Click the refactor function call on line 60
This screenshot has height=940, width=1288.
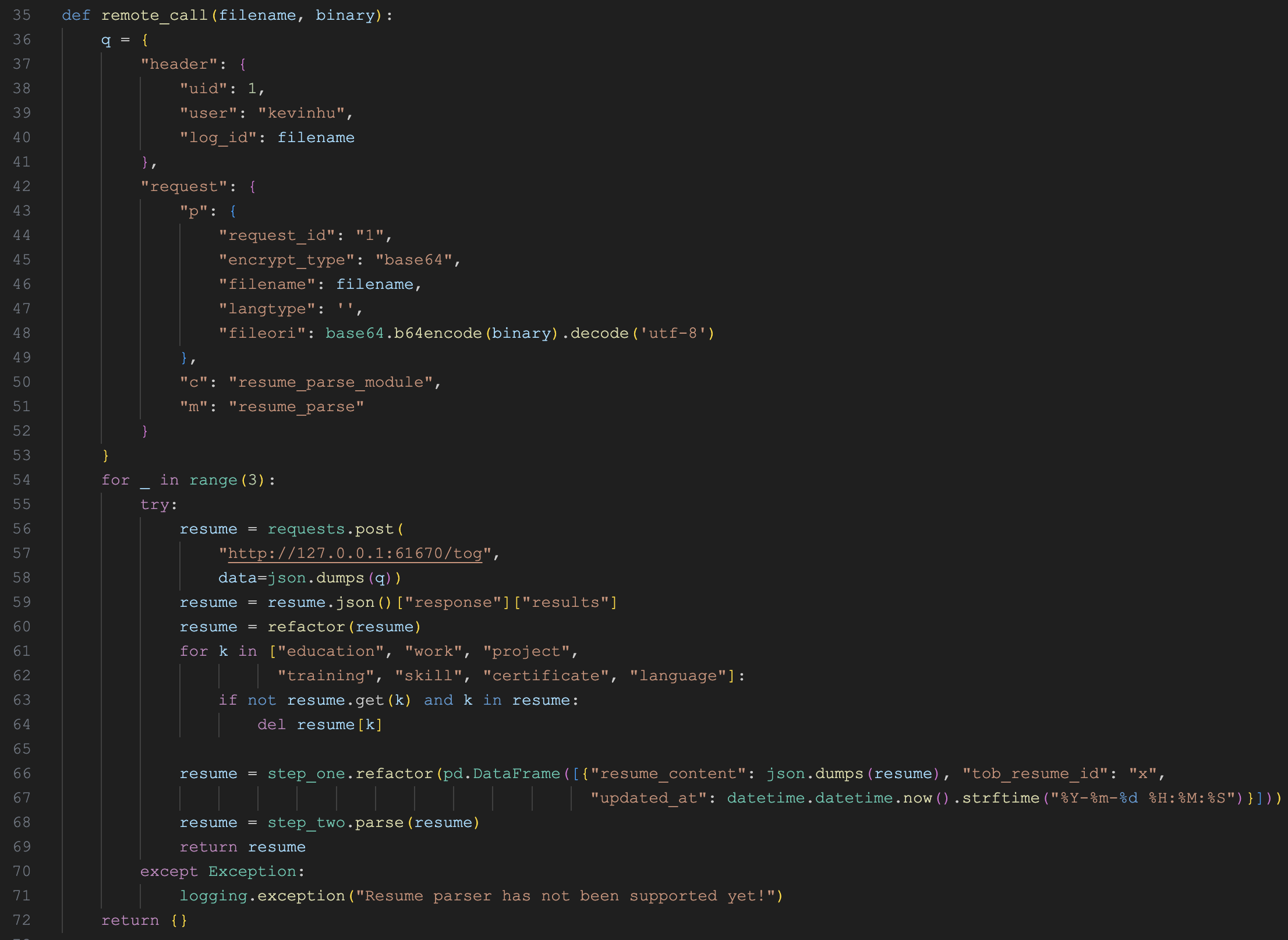[x=306, y=627]
